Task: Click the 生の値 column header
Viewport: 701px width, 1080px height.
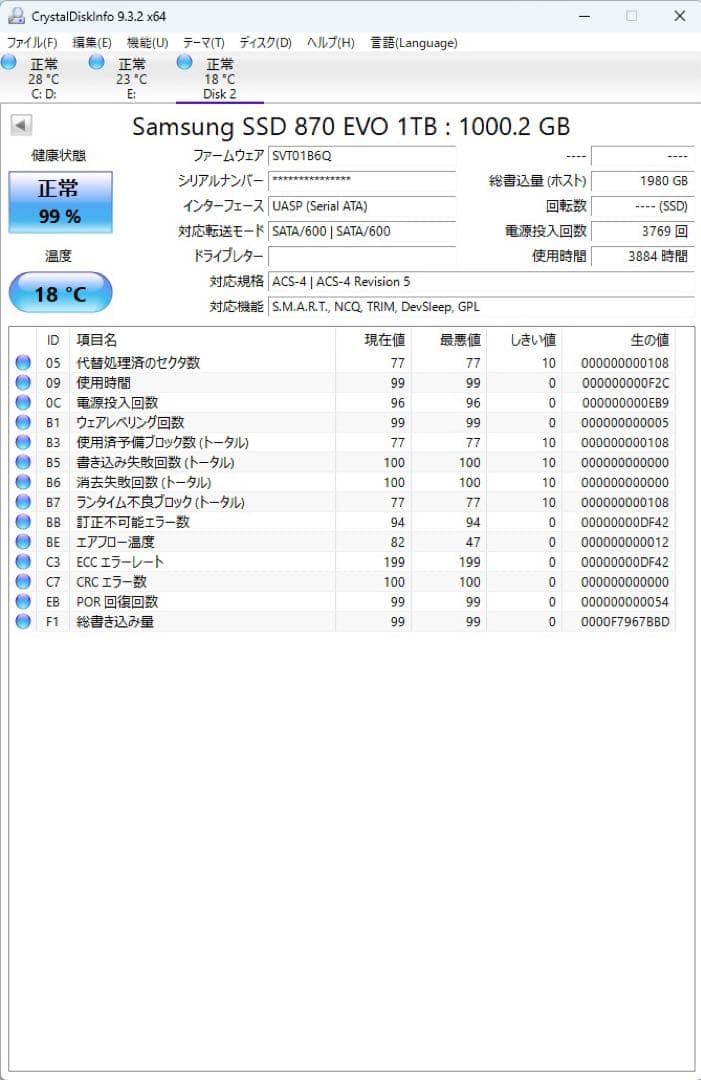Action: point(619,340)
